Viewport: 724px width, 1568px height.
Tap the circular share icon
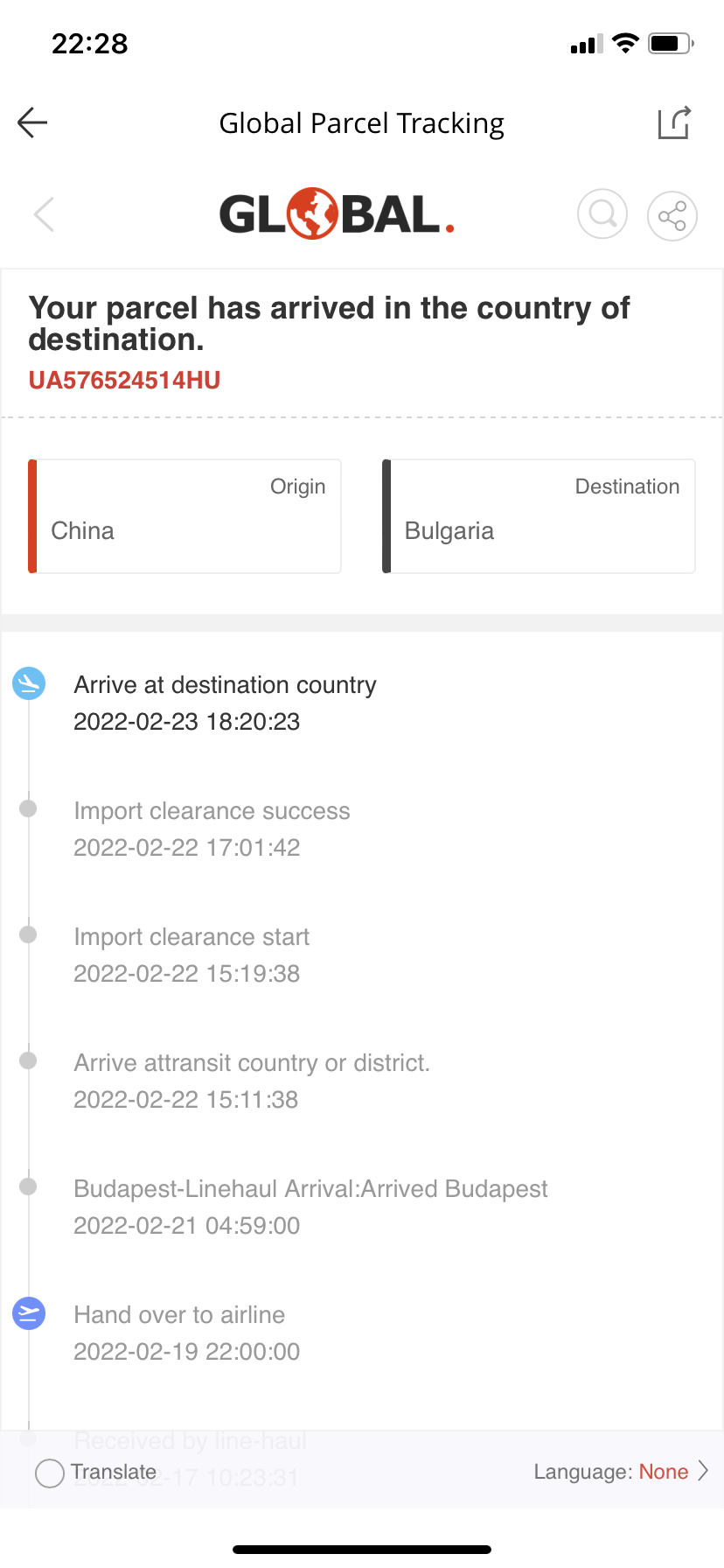tap(672, 215)
